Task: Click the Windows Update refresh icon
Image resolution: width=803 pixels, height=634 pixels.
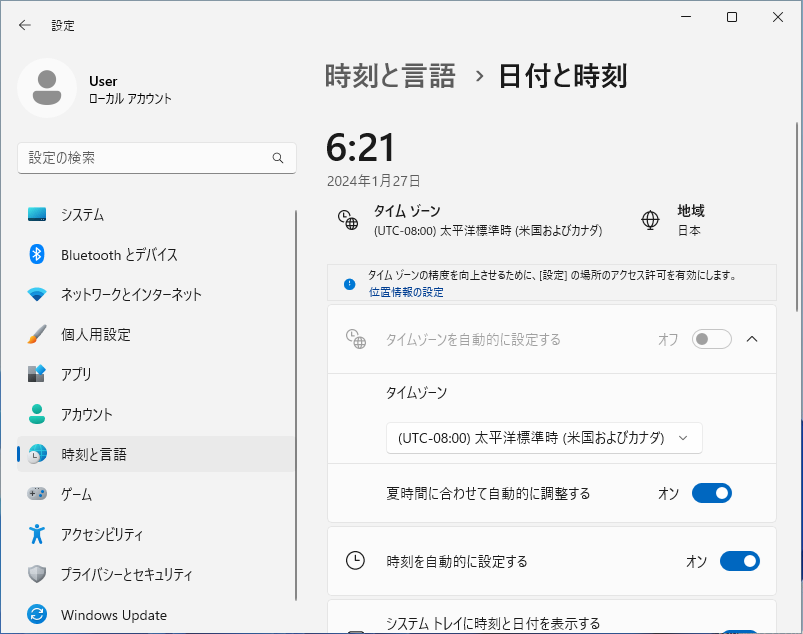Action: (x=37, y=614)
